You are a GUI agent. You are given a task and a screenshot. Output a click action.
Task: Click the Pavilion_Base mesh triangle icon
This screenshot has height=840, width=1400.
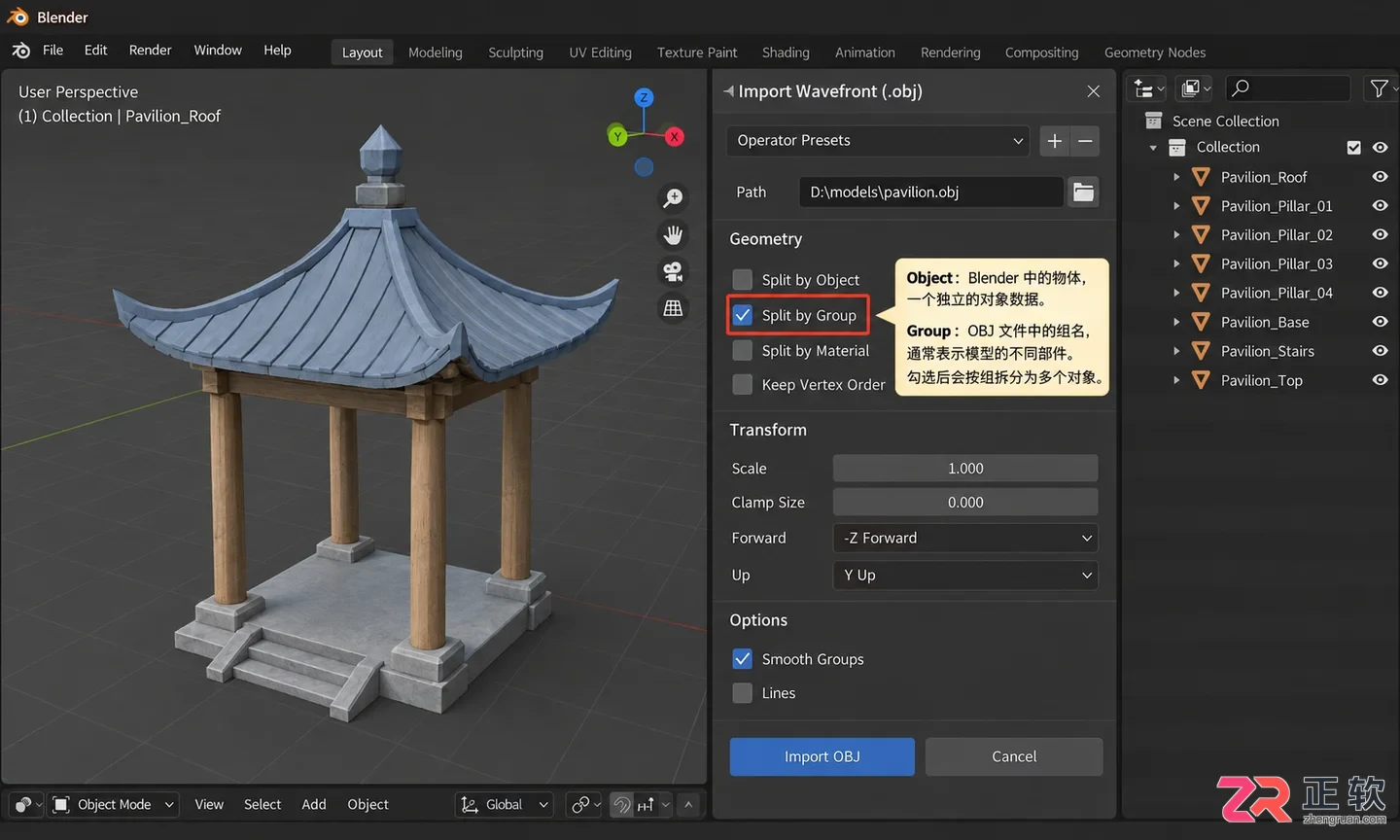pyautogui.click(x=1201, y=322)
